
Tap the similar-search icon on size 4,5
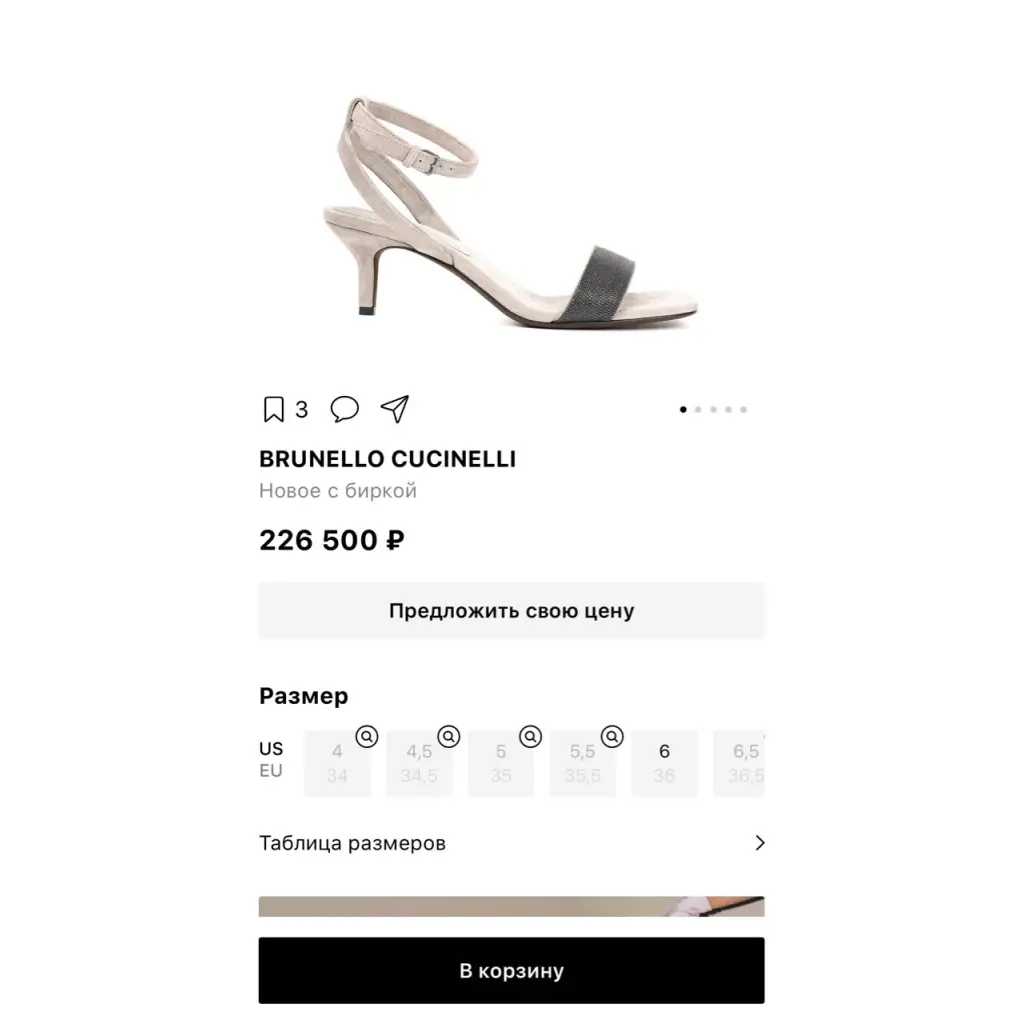tap(449, 737)
